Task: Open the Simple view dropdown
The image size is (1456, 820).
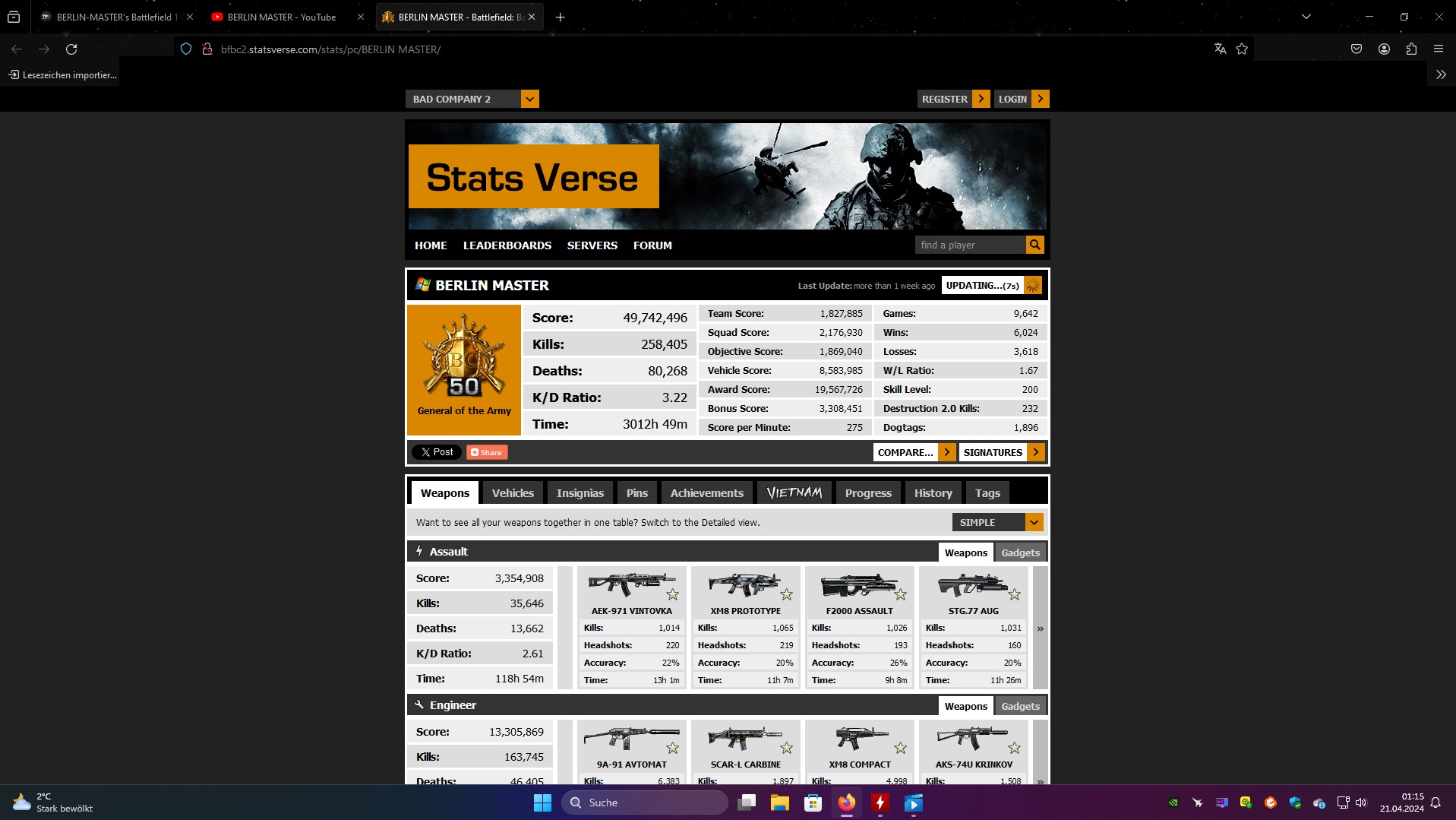Action: click(998, 522)
